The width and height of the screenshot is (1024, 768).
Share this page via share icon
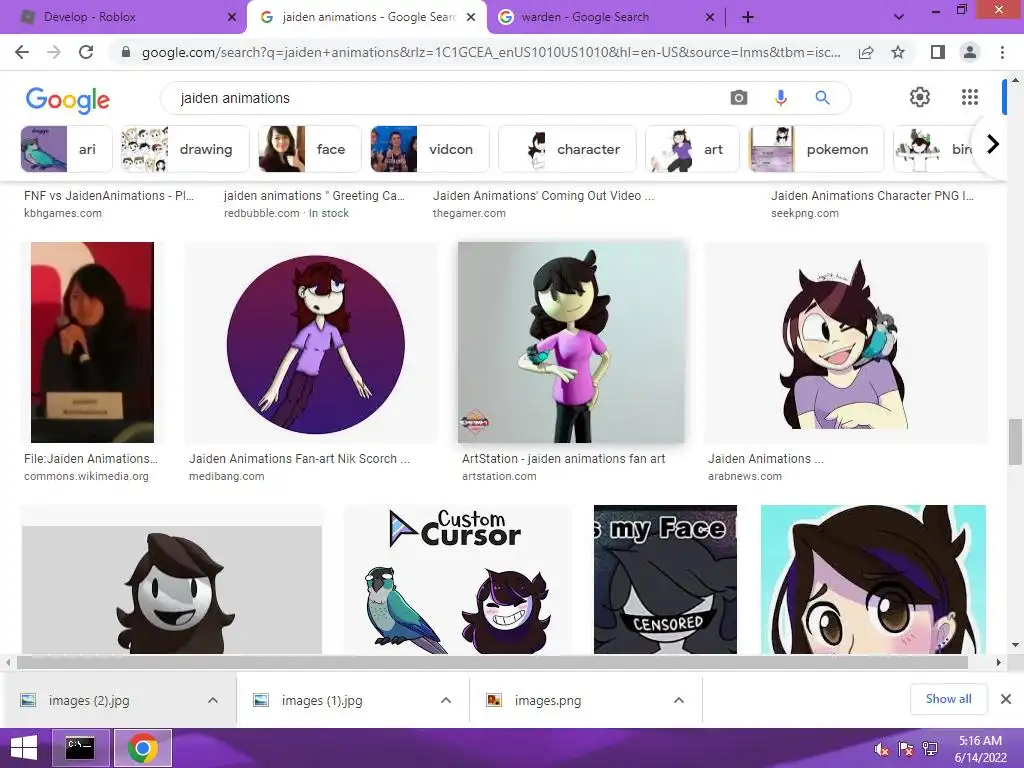coord(866,52)
